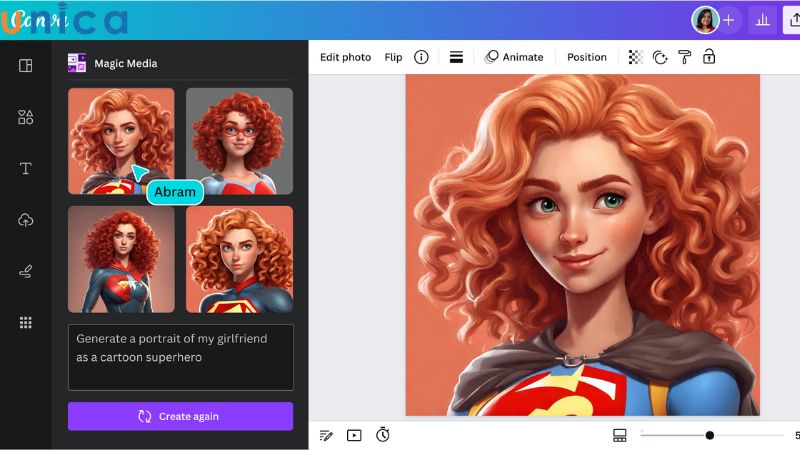
Task: Open the transparency checkerboard icon
Action: click(635, 57)
